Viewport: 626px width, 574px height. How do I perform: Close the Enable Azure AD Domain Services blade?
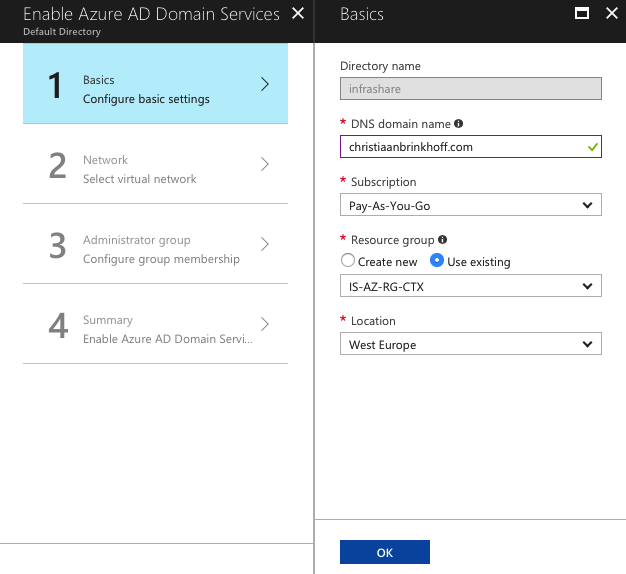coord(298,14)
